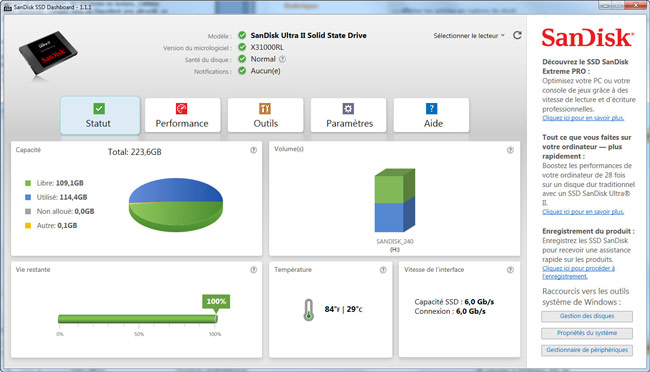Click the green check beside Santé du disque
The height and width of the screenshot is (372, 650).
(242, 59)
